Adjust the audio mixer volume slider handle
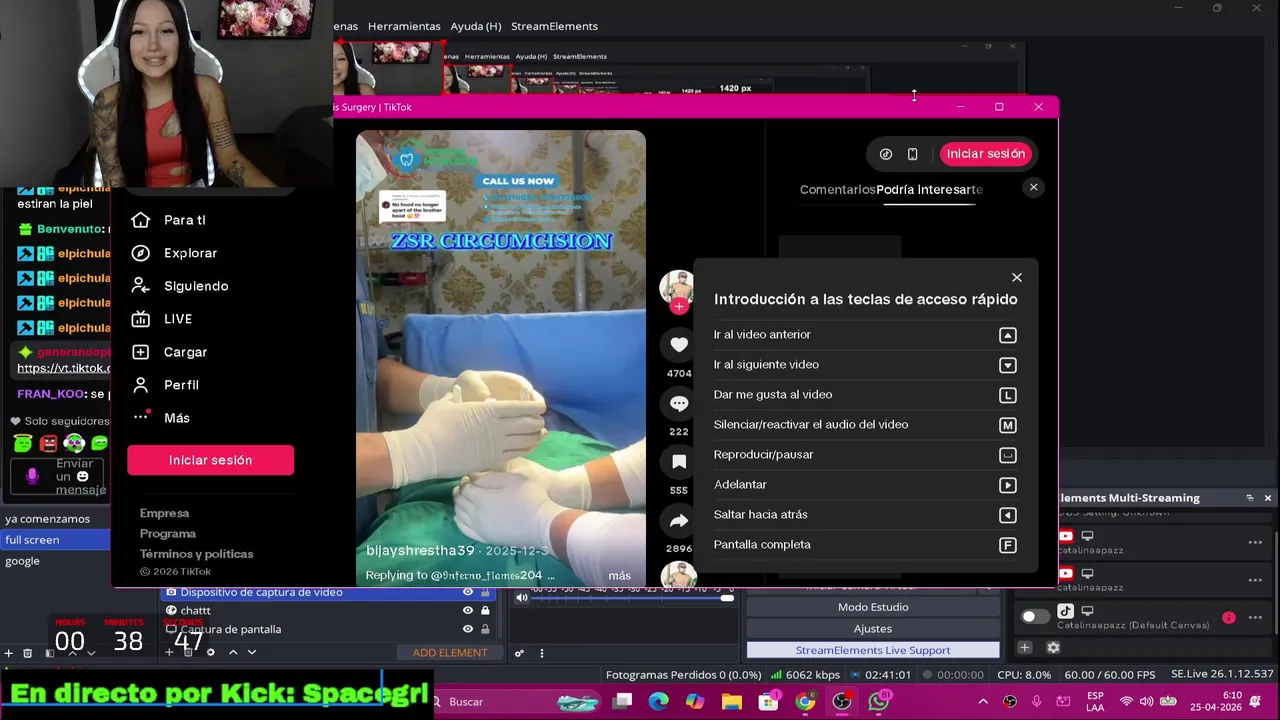 coord(727,598)
